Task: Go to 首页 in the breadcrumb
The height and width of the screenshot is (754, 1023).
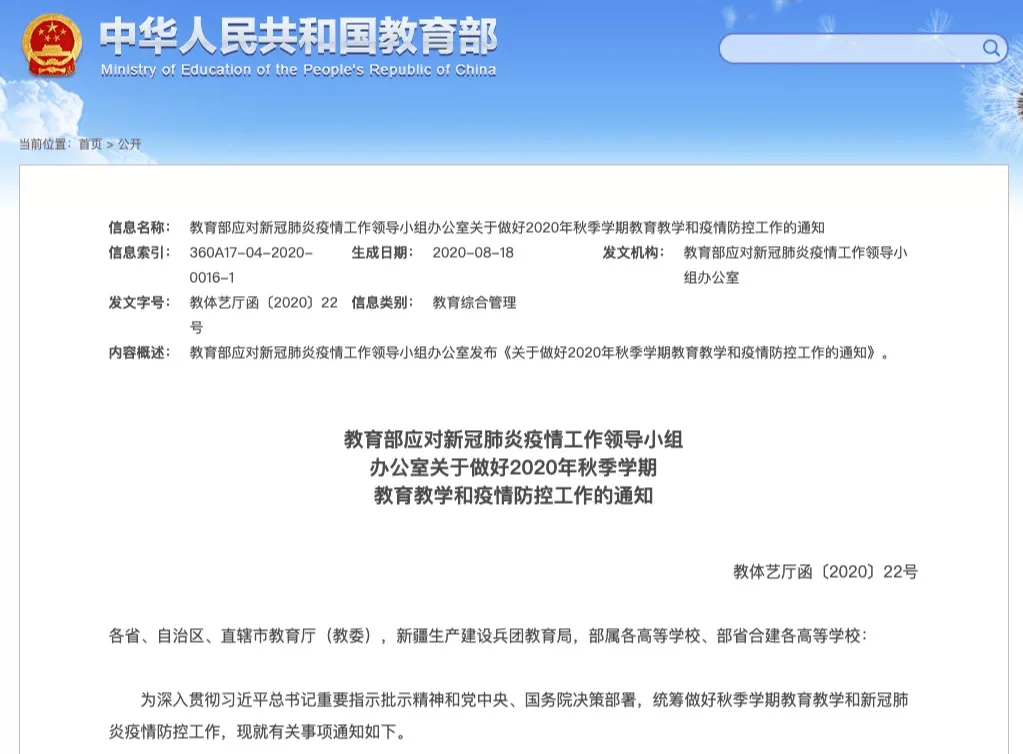Action: click(x=90, y=144)
